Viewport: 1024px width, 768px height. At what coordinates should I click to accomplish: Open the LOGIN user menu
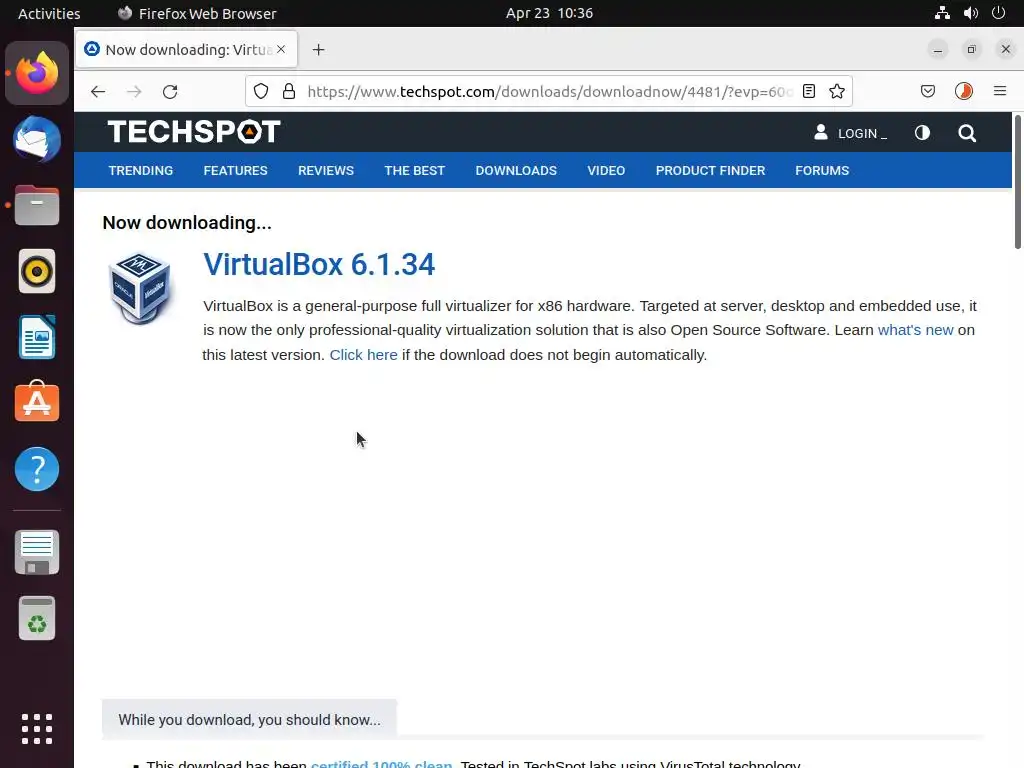click(850, 133)
